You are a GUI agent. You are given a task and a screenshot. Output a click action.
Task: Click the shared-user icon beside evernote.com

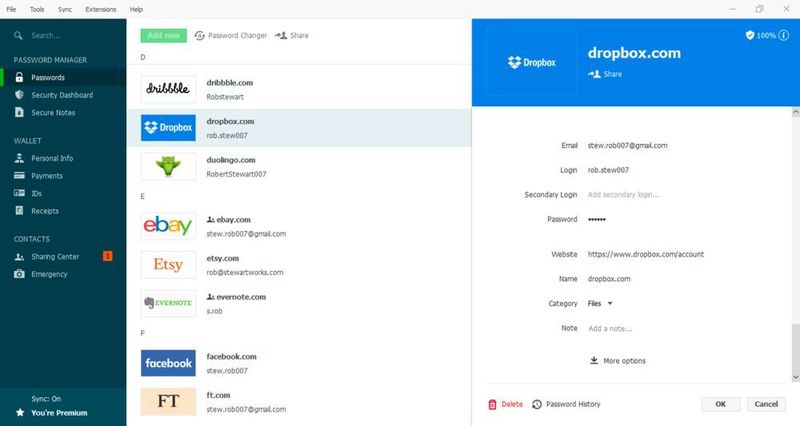tap(210, 297)
